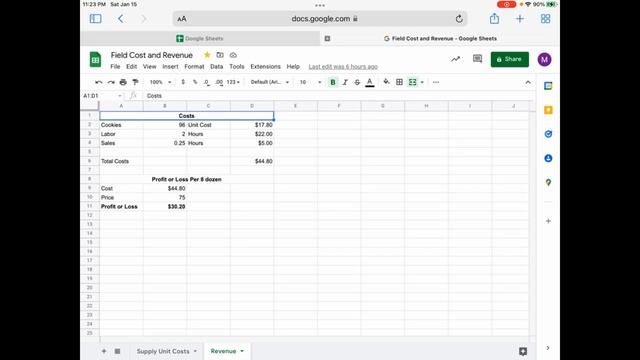Image resolution: width=640 pixels, height=360 pixels.
Task: Click the green Share button
Action: coord(509,59)
